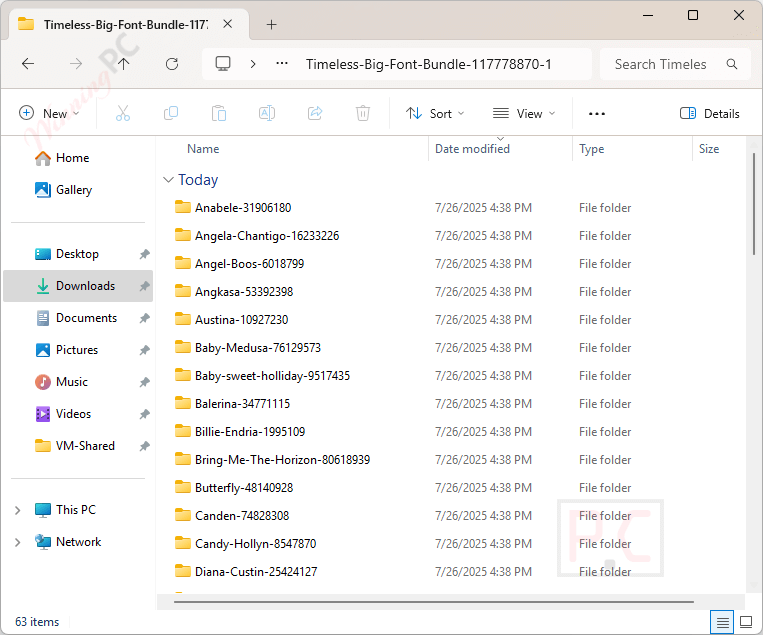Select the Diana-Custin-25424127 folder
The height and width of the screenshot is (635, 763).
click(x=256, y=572)
